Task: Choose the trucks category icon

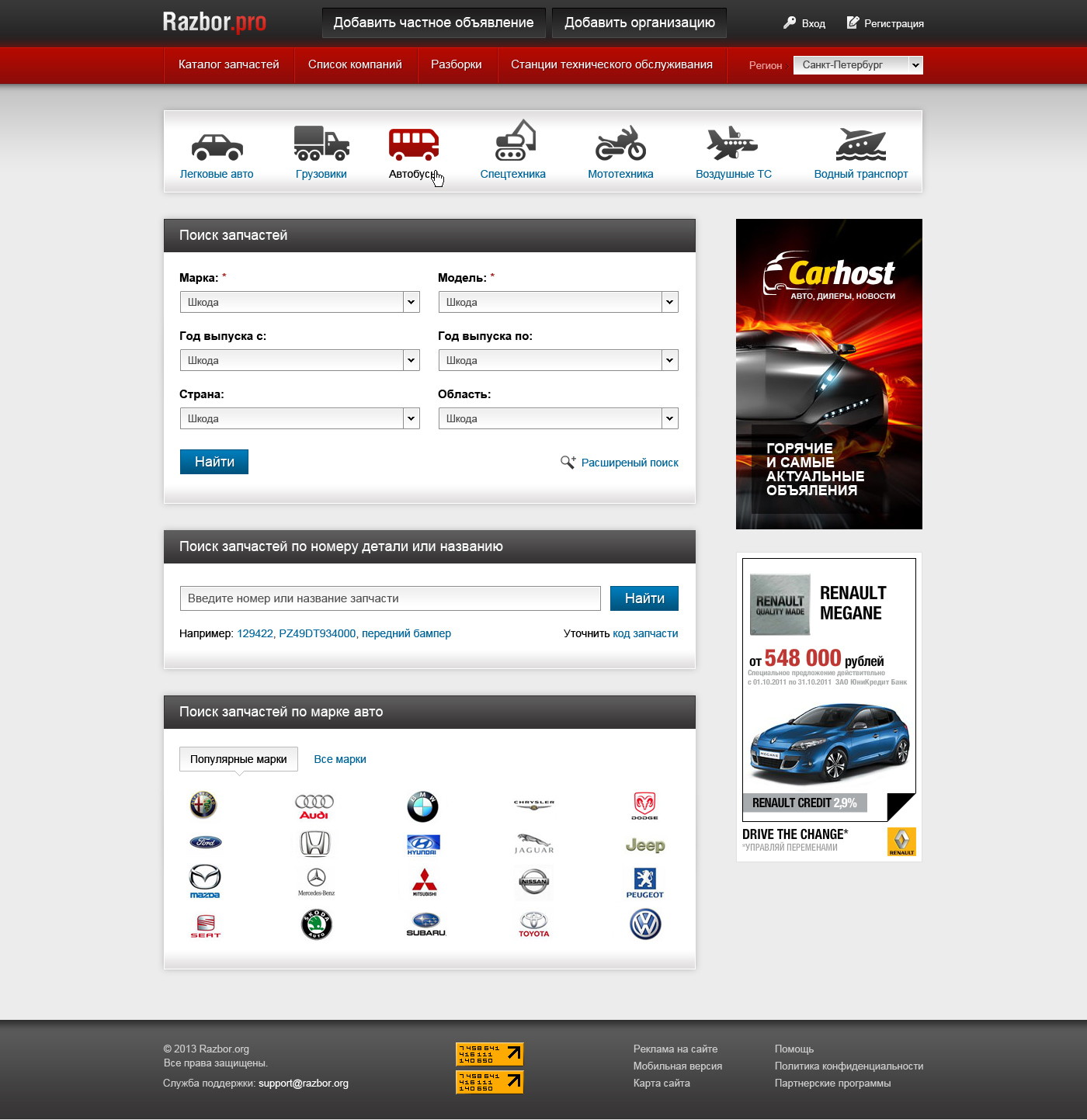Action: (321, 143)
